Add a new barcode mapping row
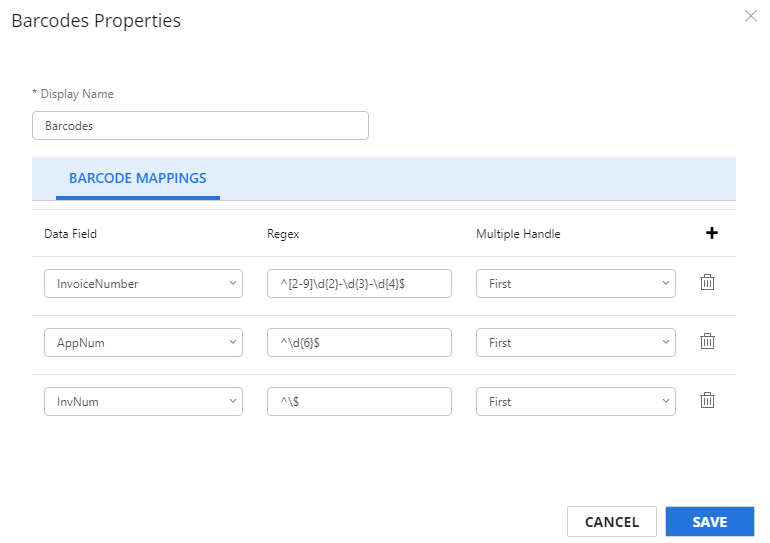The width and height of the screenshot is (770, 543). coord(712,233)
